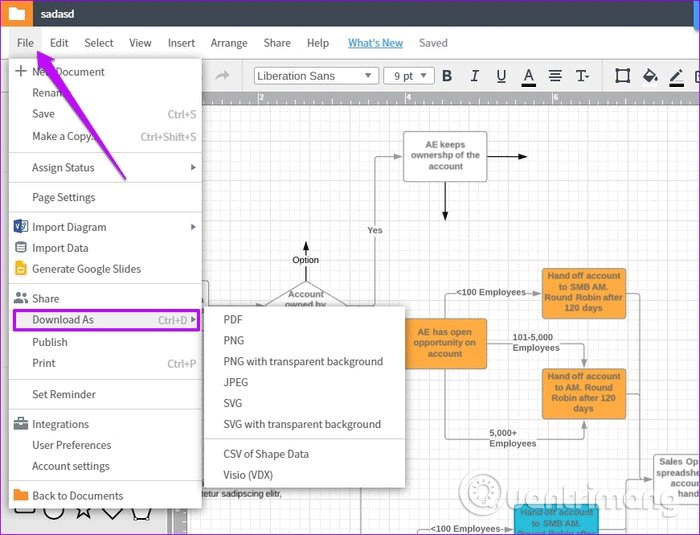
Task: Open the Arrange menu
Action: pos(229,43)
